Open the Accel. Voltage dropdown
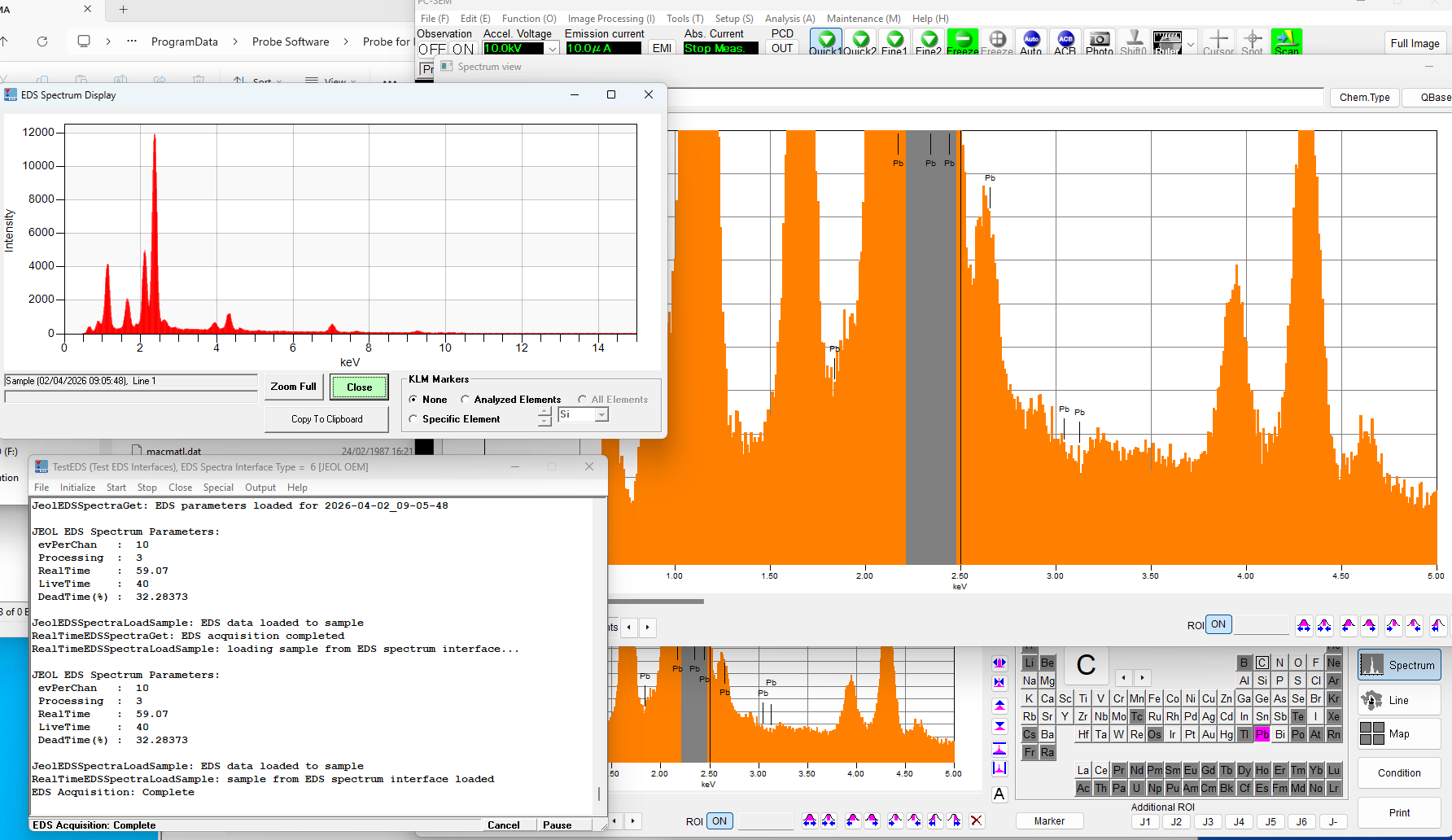Image resolution: width=1452 pixels, height=840 pixels. 553,49
